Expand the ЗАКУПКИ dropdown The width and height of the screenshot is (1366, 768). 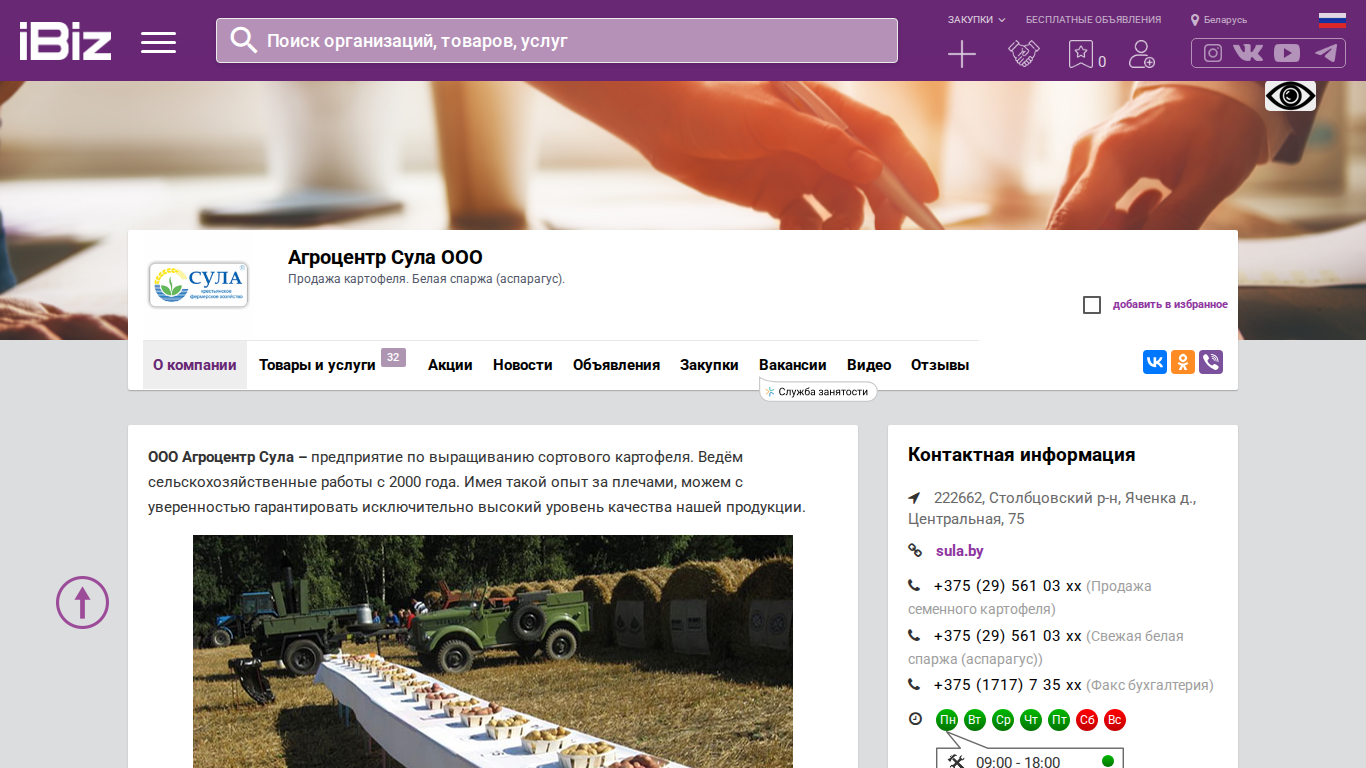(x=977, y=20)
